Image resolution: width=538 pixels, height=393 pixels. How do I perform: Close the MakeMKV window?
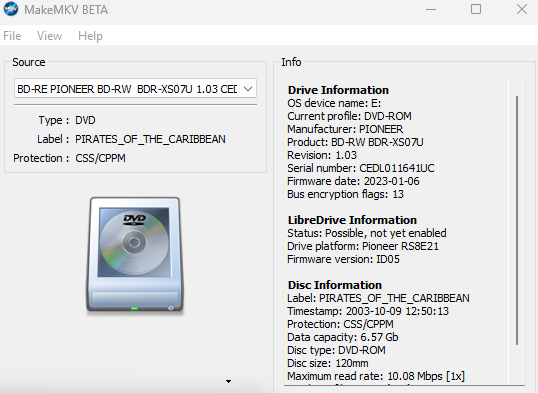[x=522, y=9]
